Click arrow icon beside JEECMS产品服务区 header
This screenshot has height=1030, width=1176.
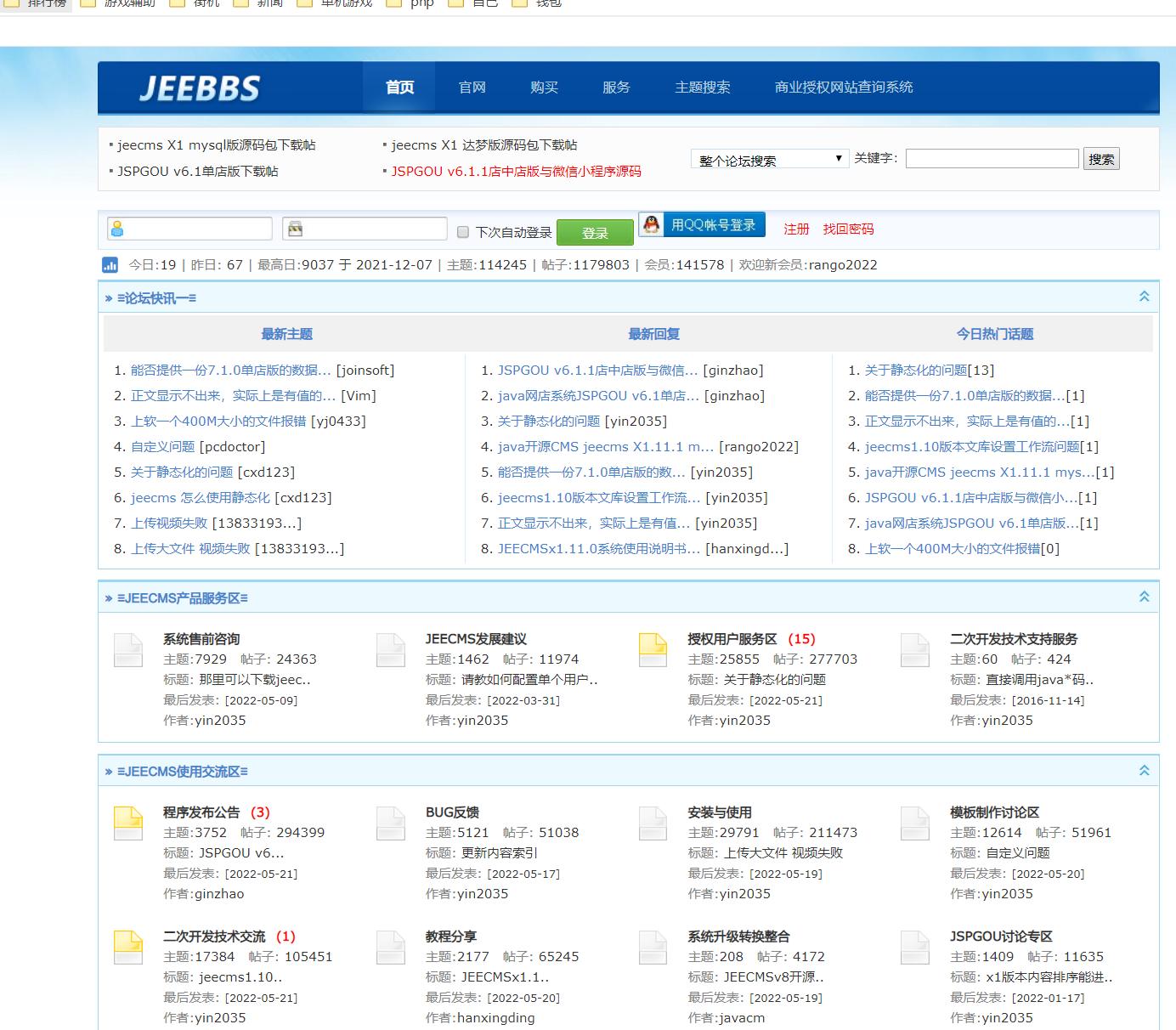click(x=109, y=598)
